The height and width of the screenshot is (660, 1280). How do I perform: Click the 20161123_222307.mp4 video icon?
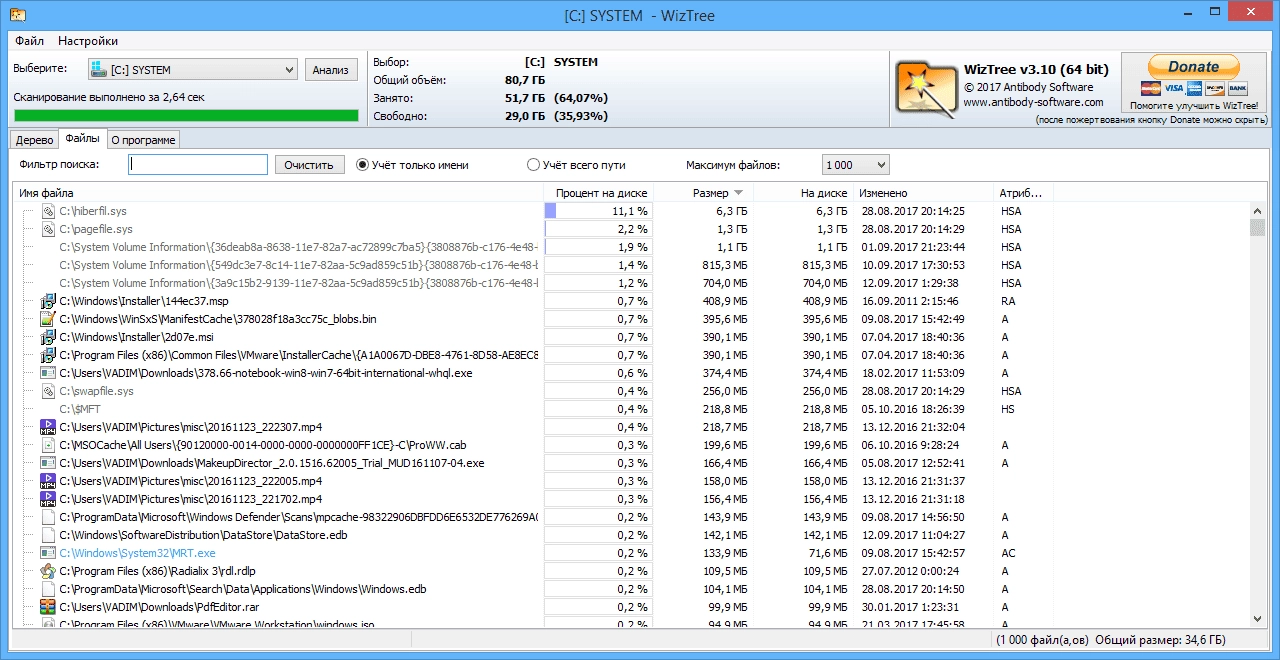[47, 427]
